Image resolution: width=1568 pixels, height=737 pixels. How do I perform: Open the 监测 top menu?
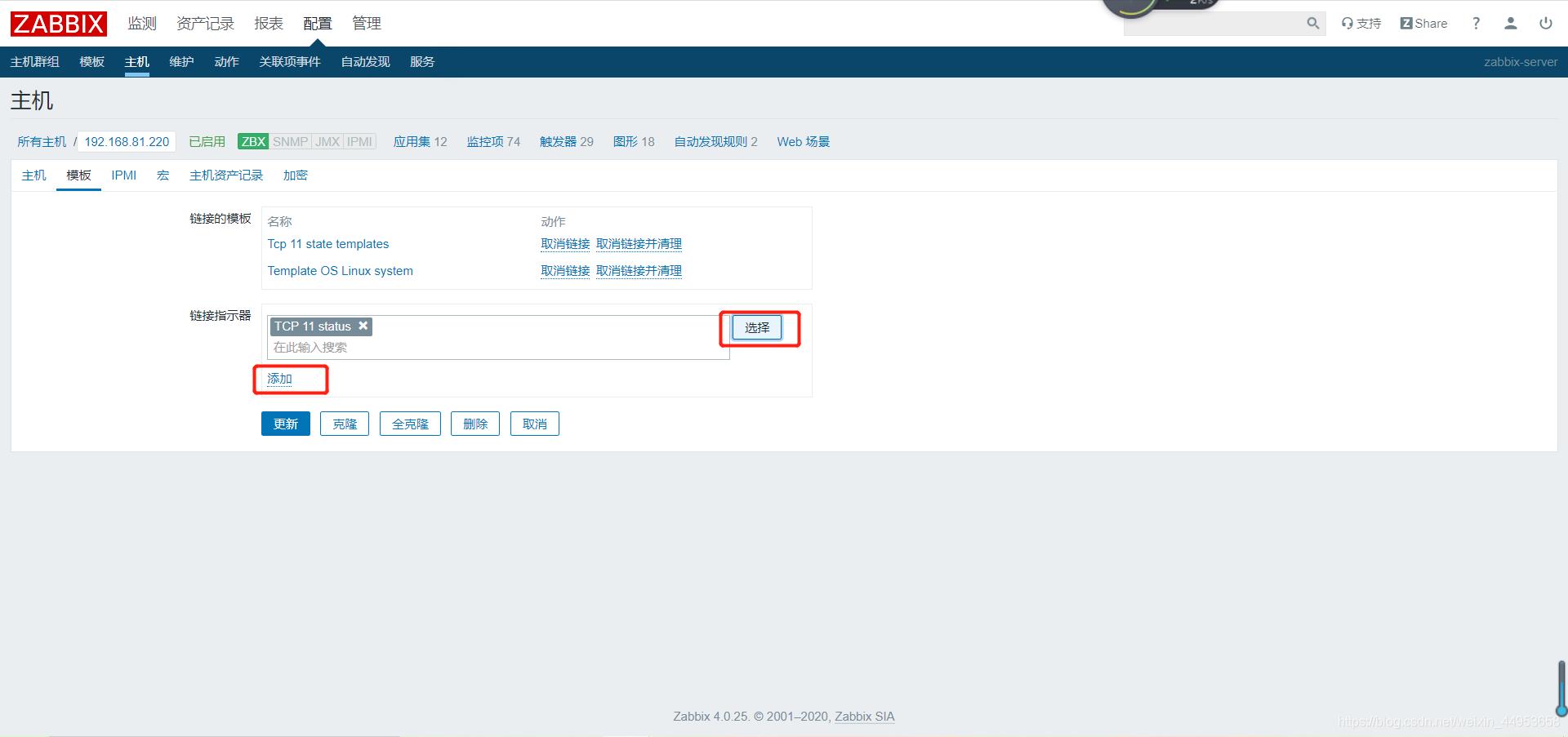click(x=142, y=24)
